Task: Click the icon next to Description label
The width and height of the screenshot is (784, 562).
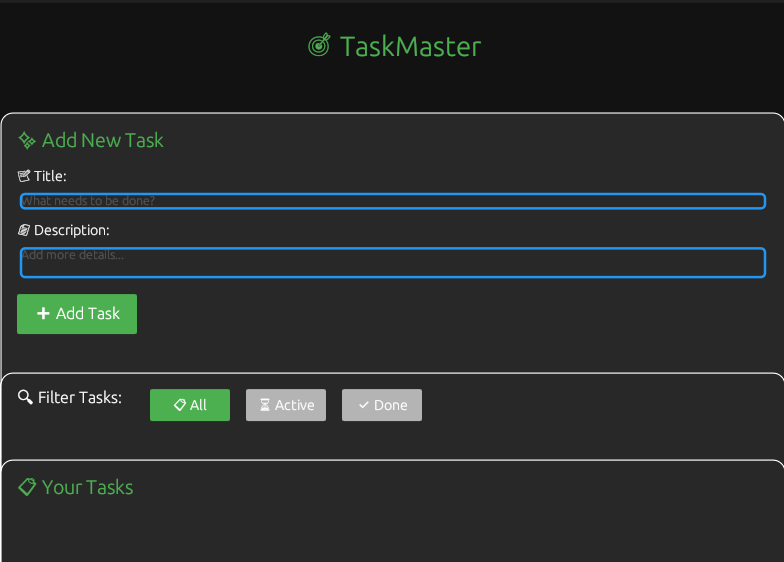Action: (x=24, y=230)
